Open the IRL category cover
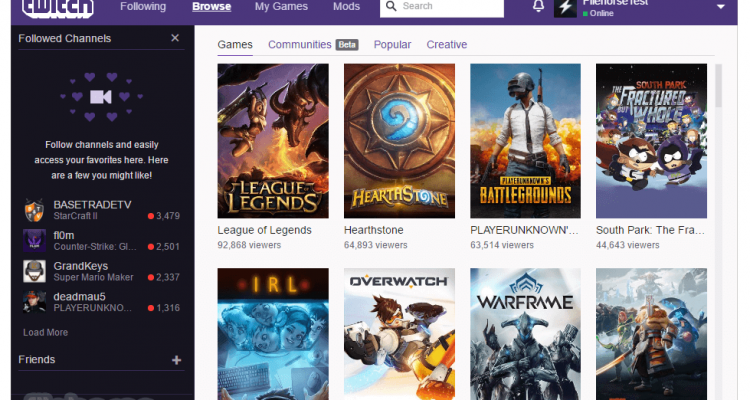 273,334
